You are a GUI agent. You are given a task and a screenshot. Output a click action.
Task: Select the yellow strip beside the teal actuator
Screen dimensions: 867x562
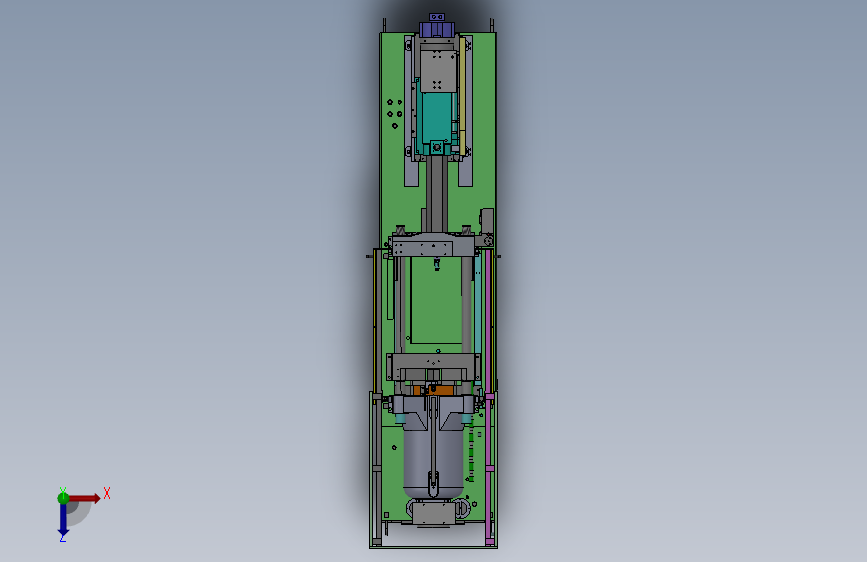click(462, 95)
